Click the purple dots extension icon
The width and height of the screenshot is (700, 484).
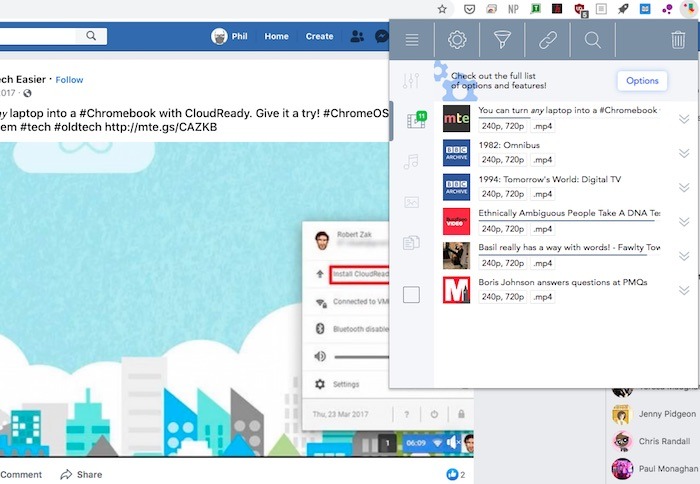tap(667, 9)
